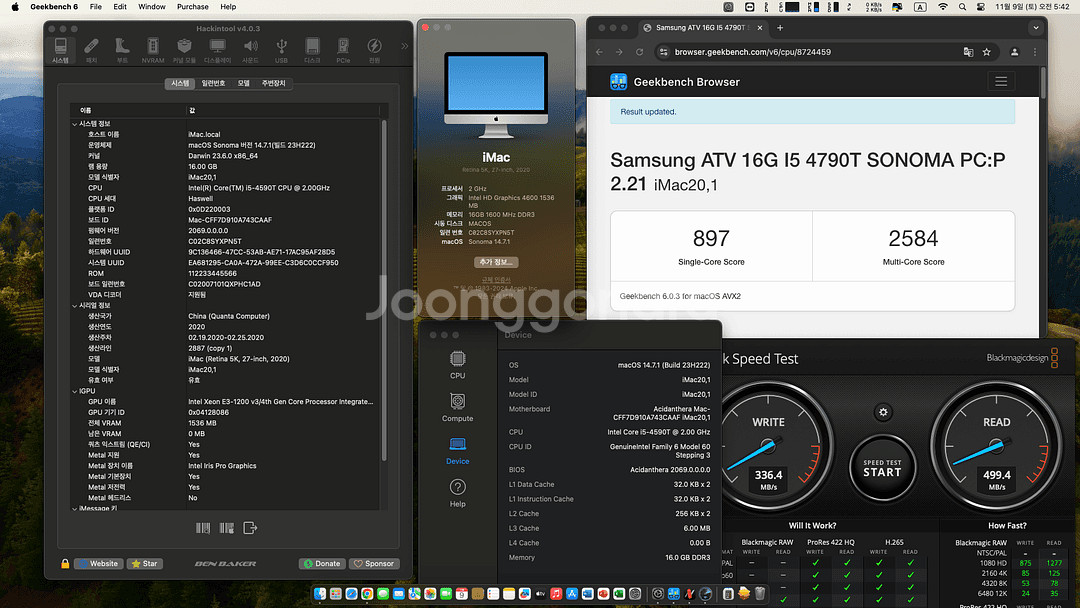
Task: Open the 전원 (Power) section in Hackintool
Action: tap(374, 51)
